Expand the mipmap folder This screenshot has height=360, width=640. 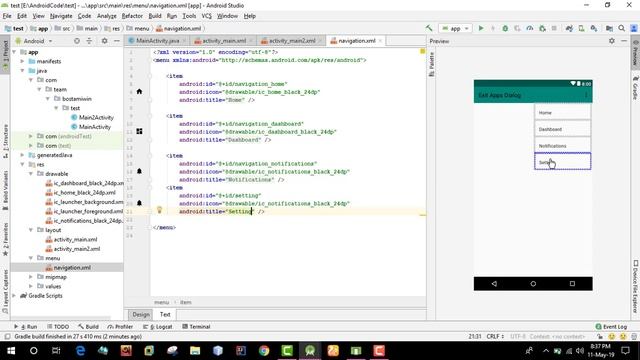click(31, 277)
